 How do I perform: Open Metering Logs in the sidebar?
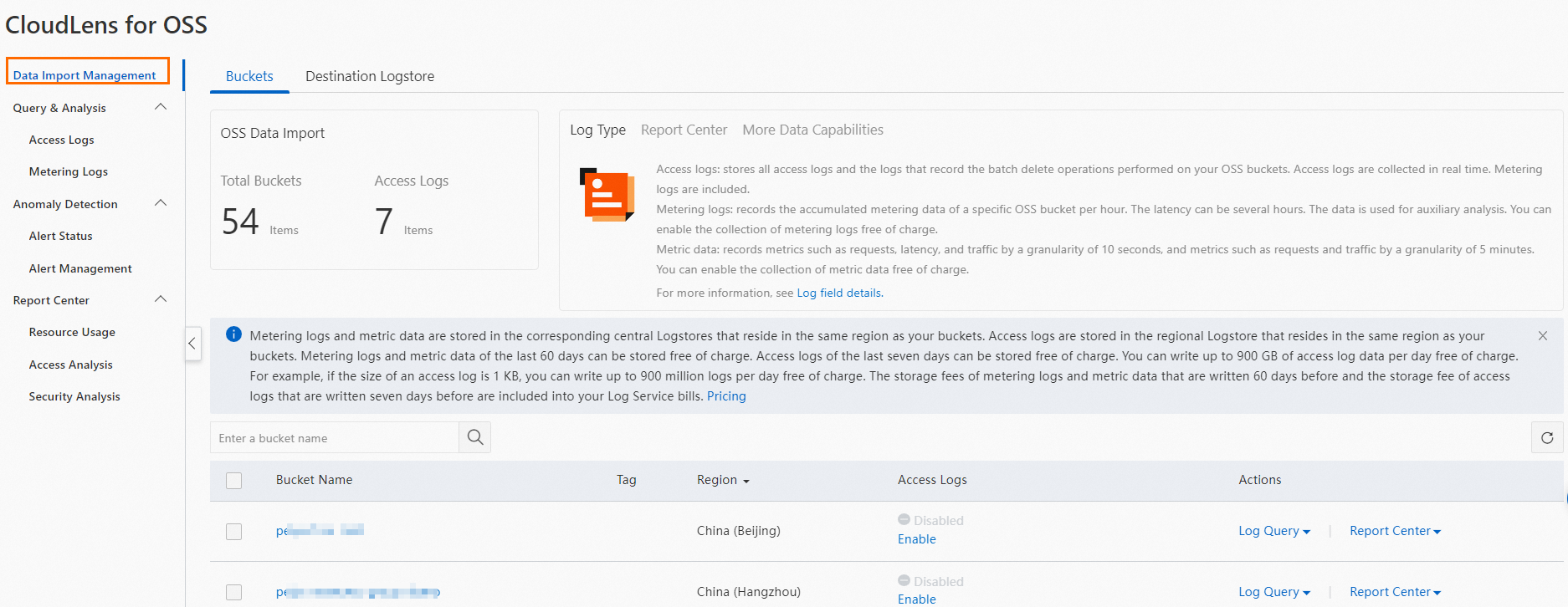(69, 171)
